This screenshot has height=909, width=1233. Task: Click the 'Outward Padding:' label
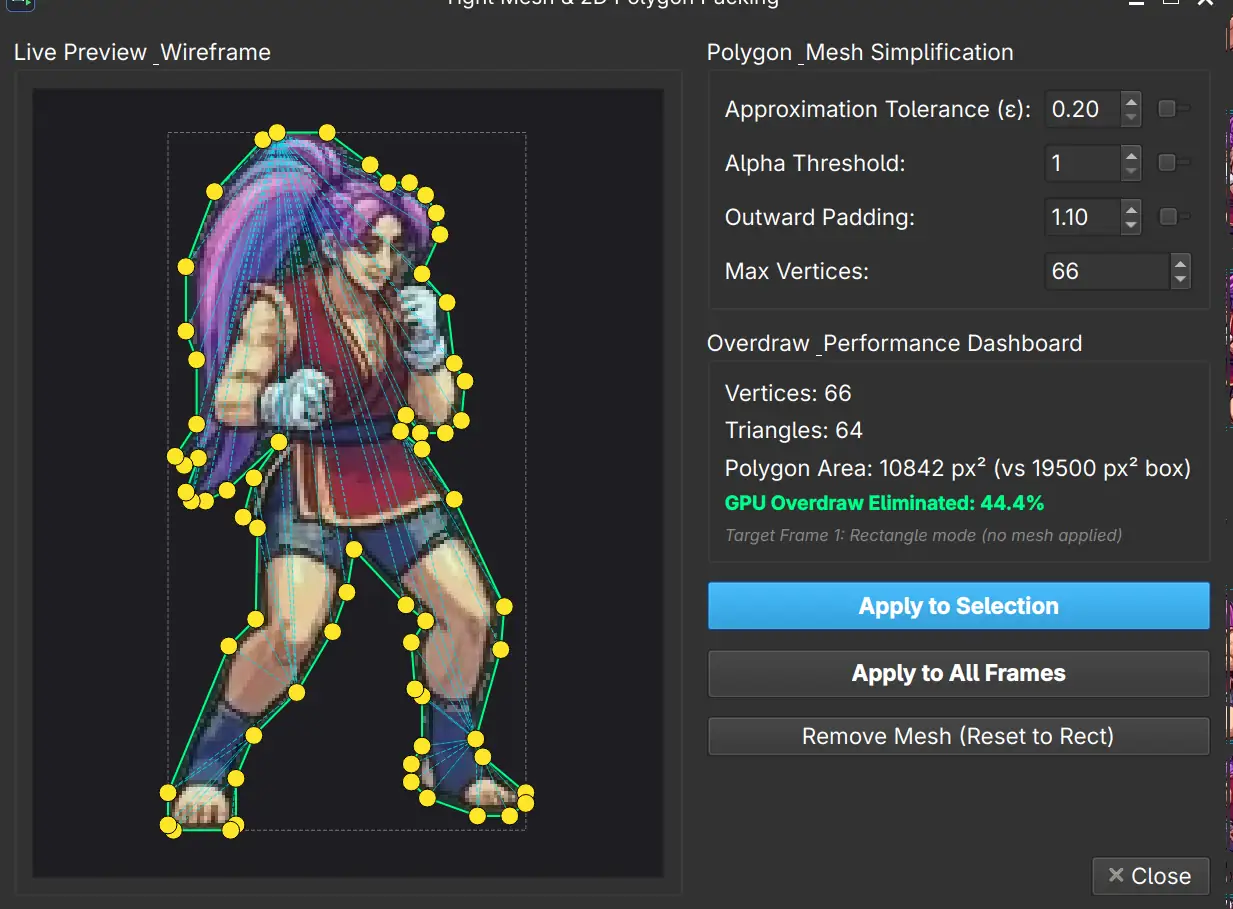pos(820,217)
